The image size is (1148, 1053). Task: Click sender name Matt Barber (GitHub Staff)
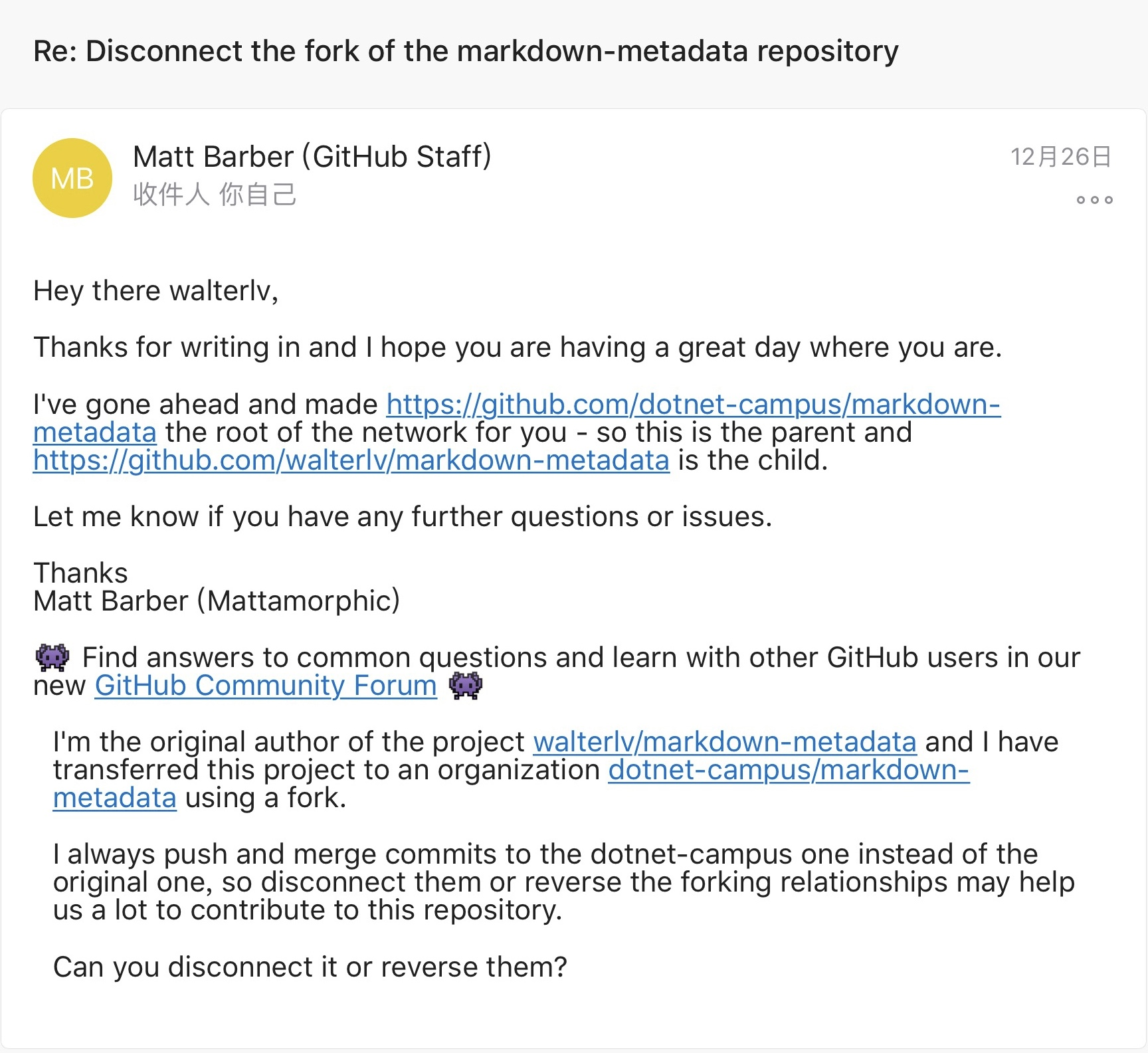312,157
